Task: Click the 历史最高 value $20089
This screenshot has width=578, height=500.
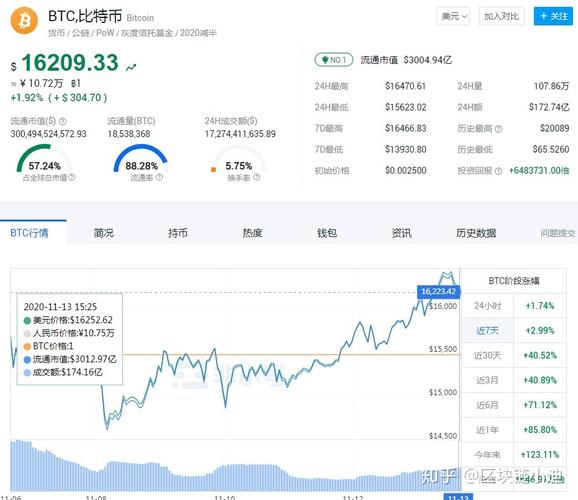Action: (554, 128)
